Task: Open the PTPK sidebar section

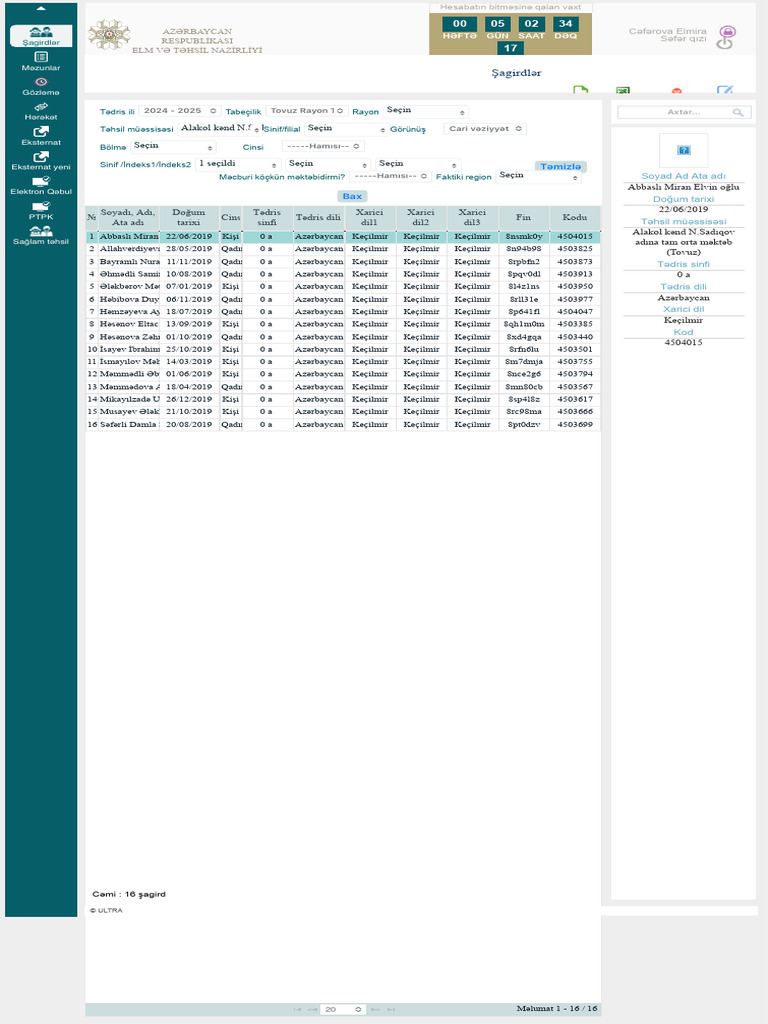Action: click(x=40, y=210)
